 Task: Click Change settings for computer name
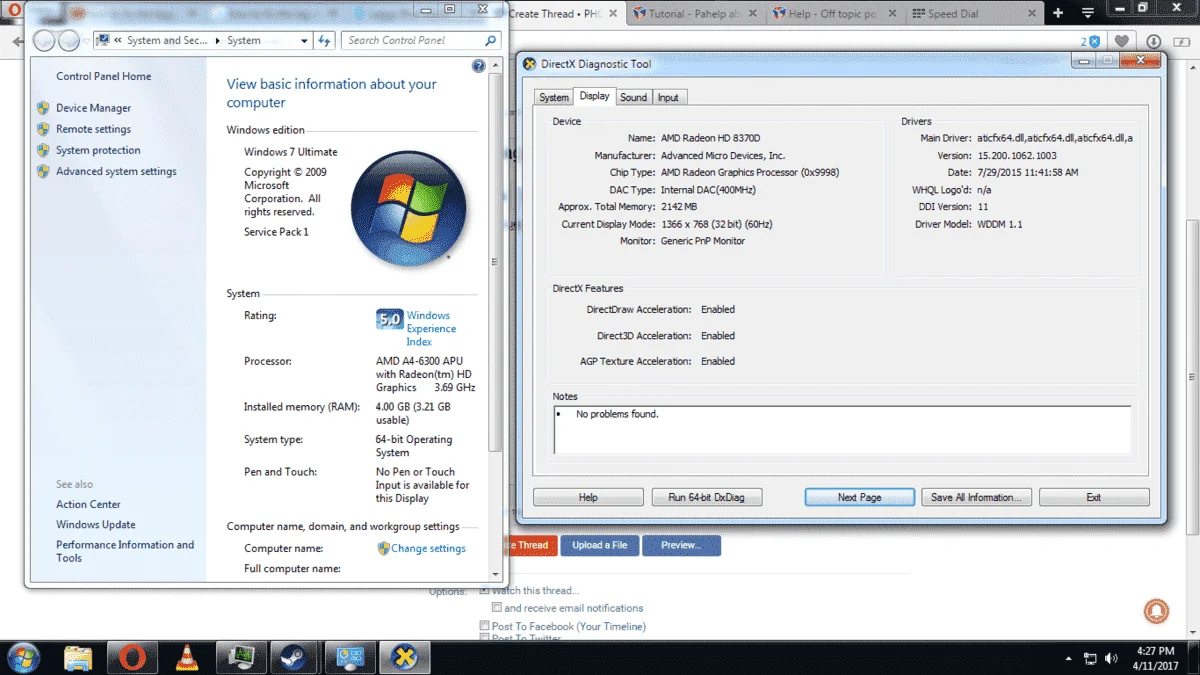(428, 548)
